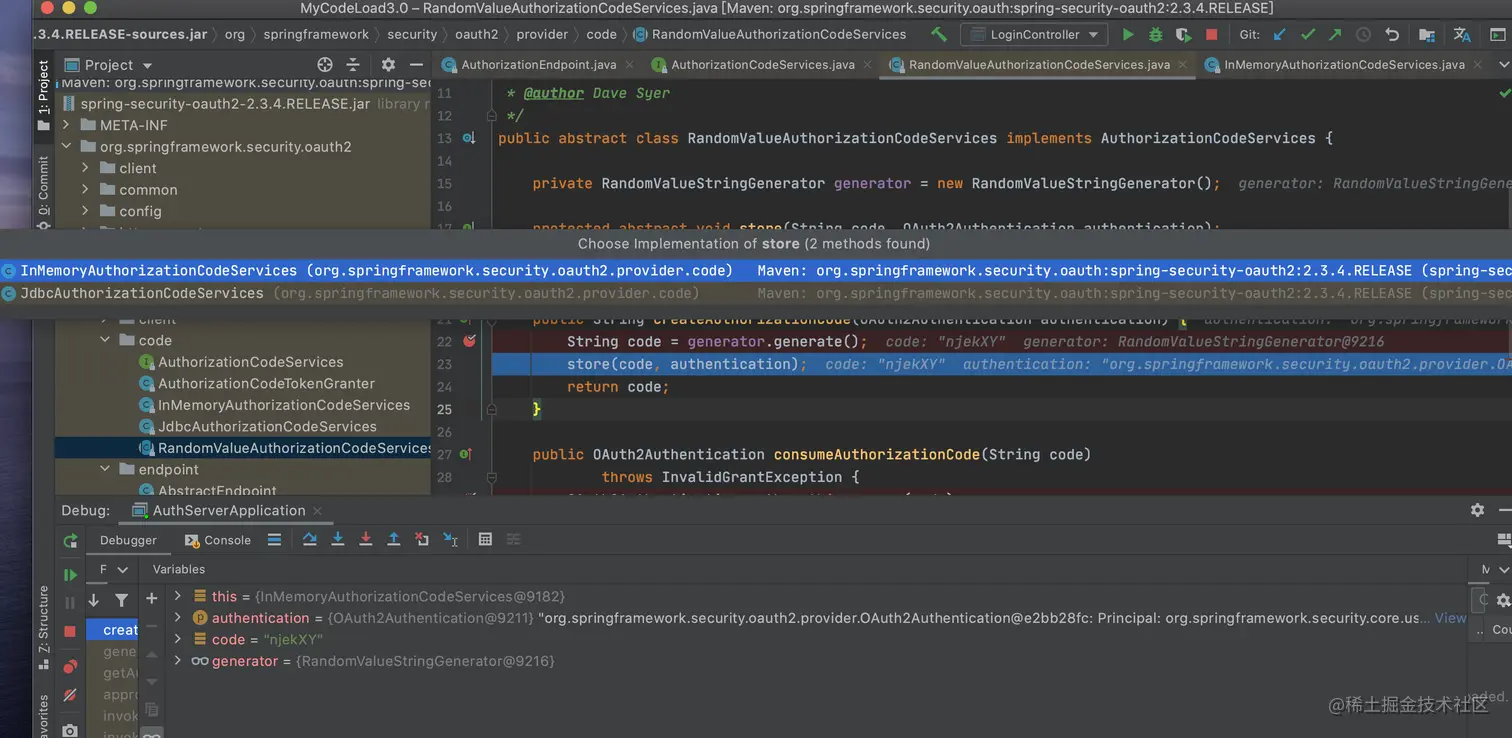
Task: Force step into with red down arrow
Action: click(366, 539)
